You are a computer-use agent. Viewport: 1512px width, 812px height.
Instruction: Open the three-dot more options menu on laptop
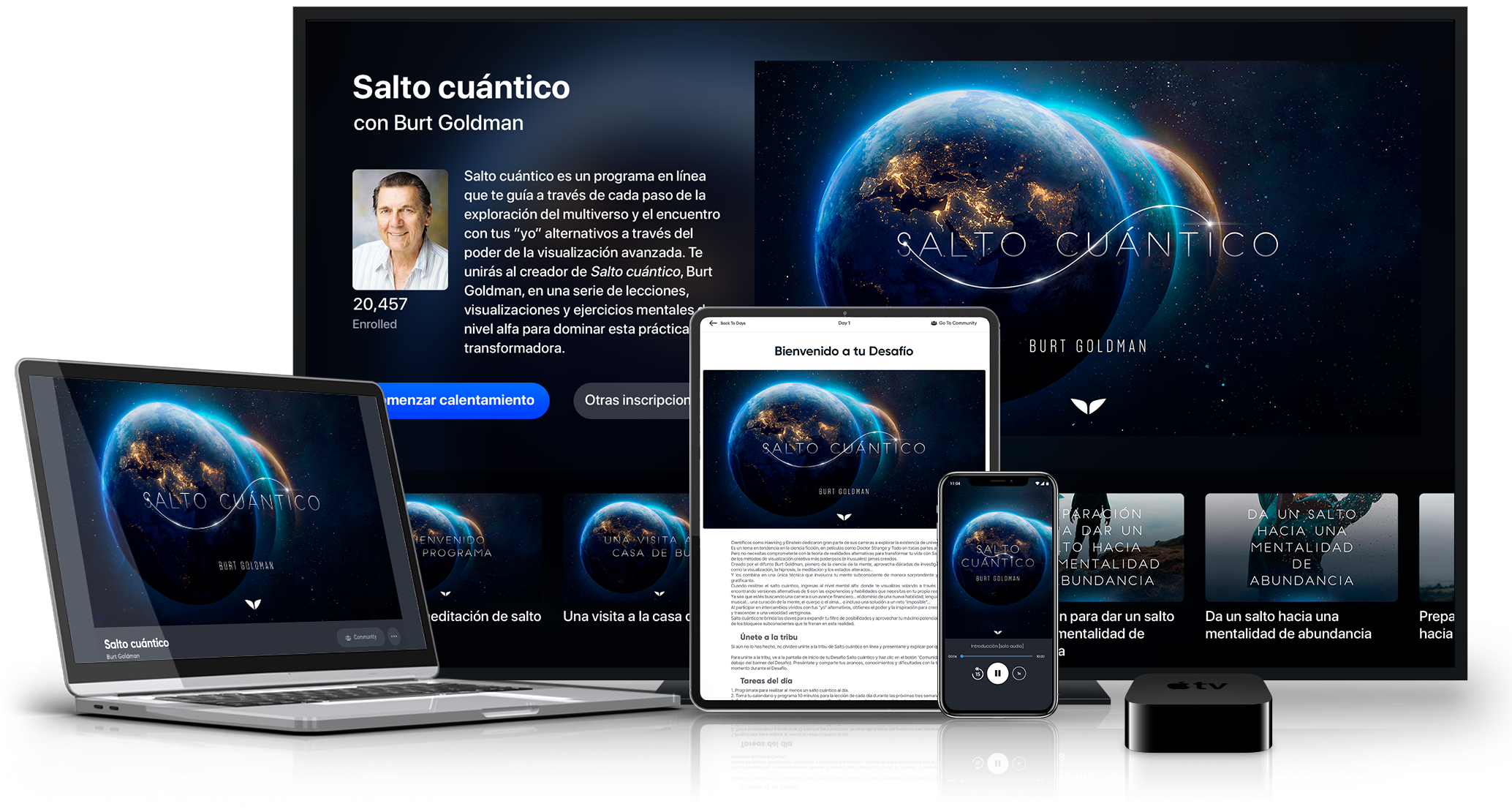tap(394, 636)
